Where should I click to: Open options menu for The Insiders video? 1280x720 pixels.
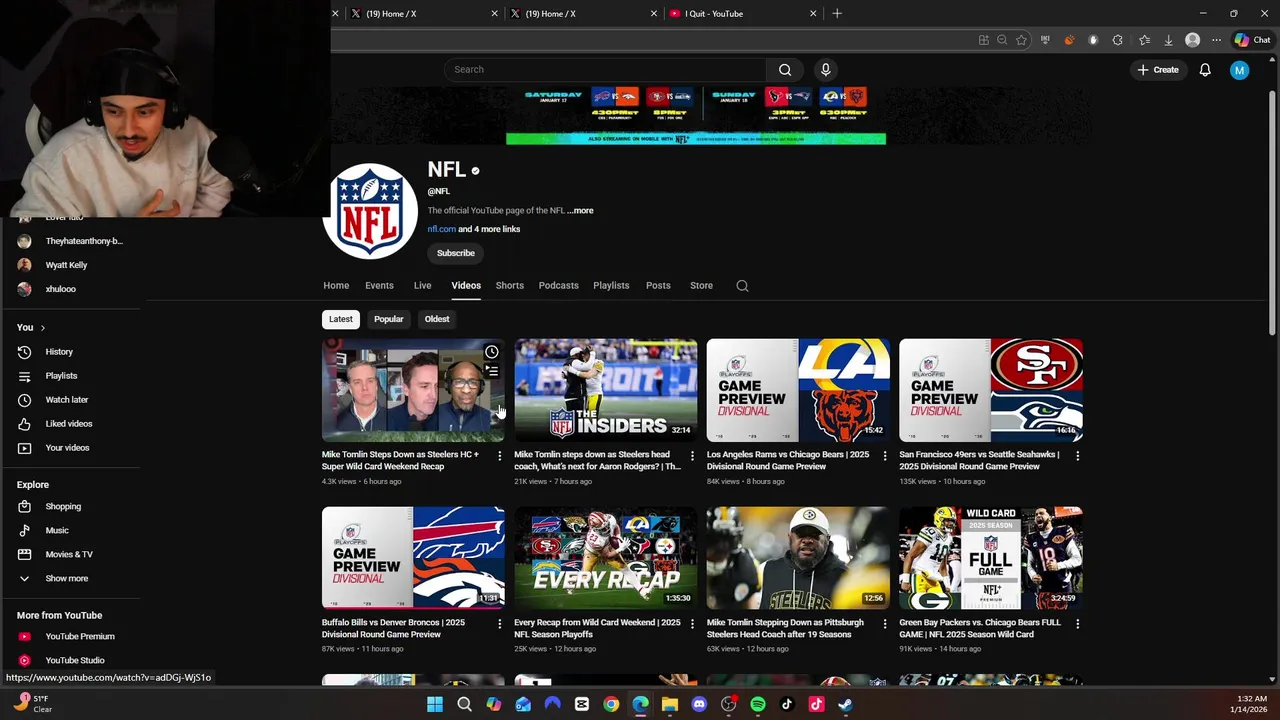[x=692, y=456]
